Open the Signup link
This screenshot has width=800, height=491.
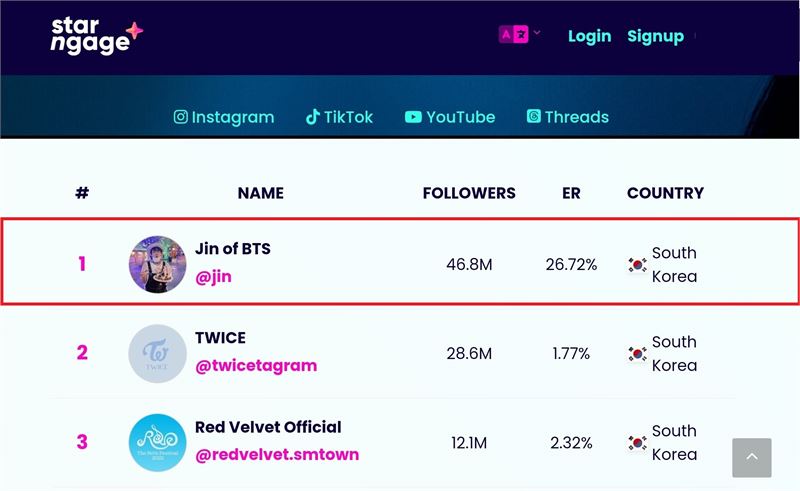(x=656, y=36)
